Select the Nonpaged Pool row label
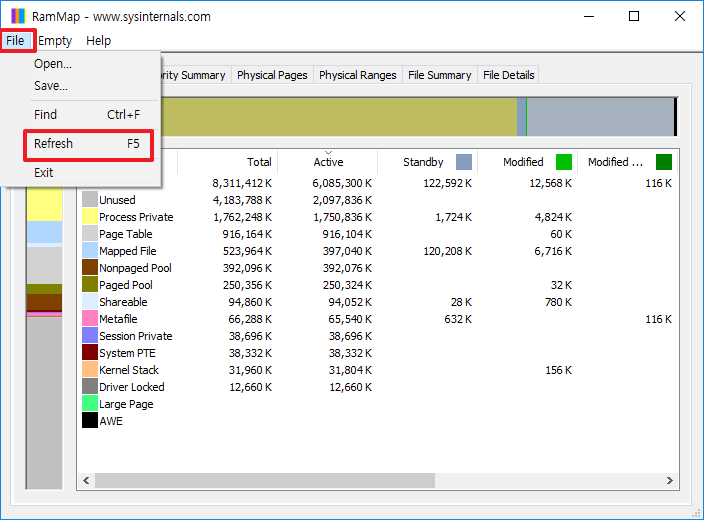This screenshot has height=520, width=704. pyautogui.click(x=135, y=268)
